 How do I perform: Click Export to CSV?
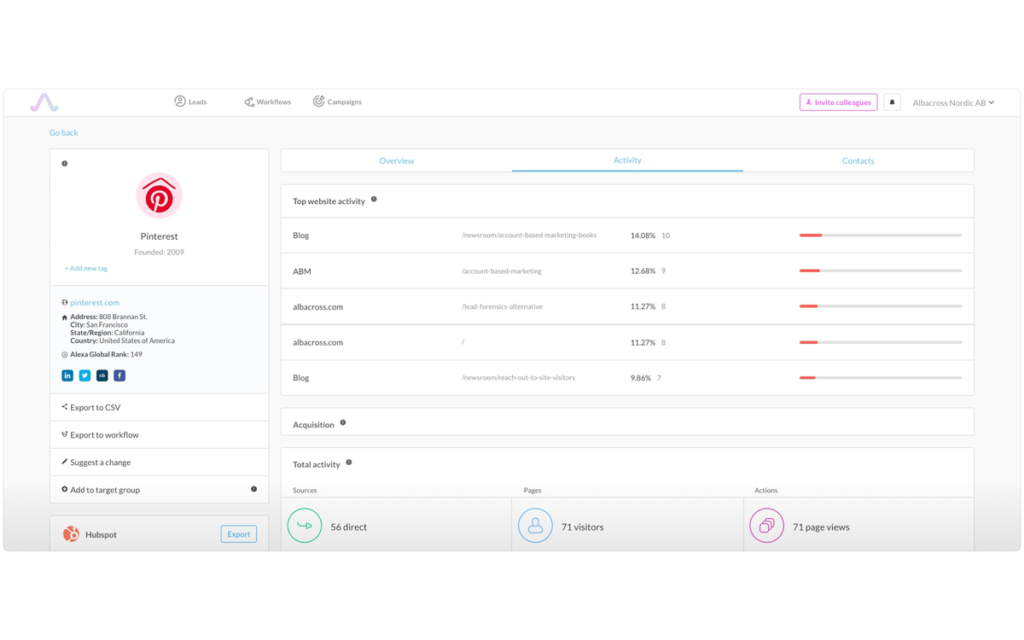(159, 408)
